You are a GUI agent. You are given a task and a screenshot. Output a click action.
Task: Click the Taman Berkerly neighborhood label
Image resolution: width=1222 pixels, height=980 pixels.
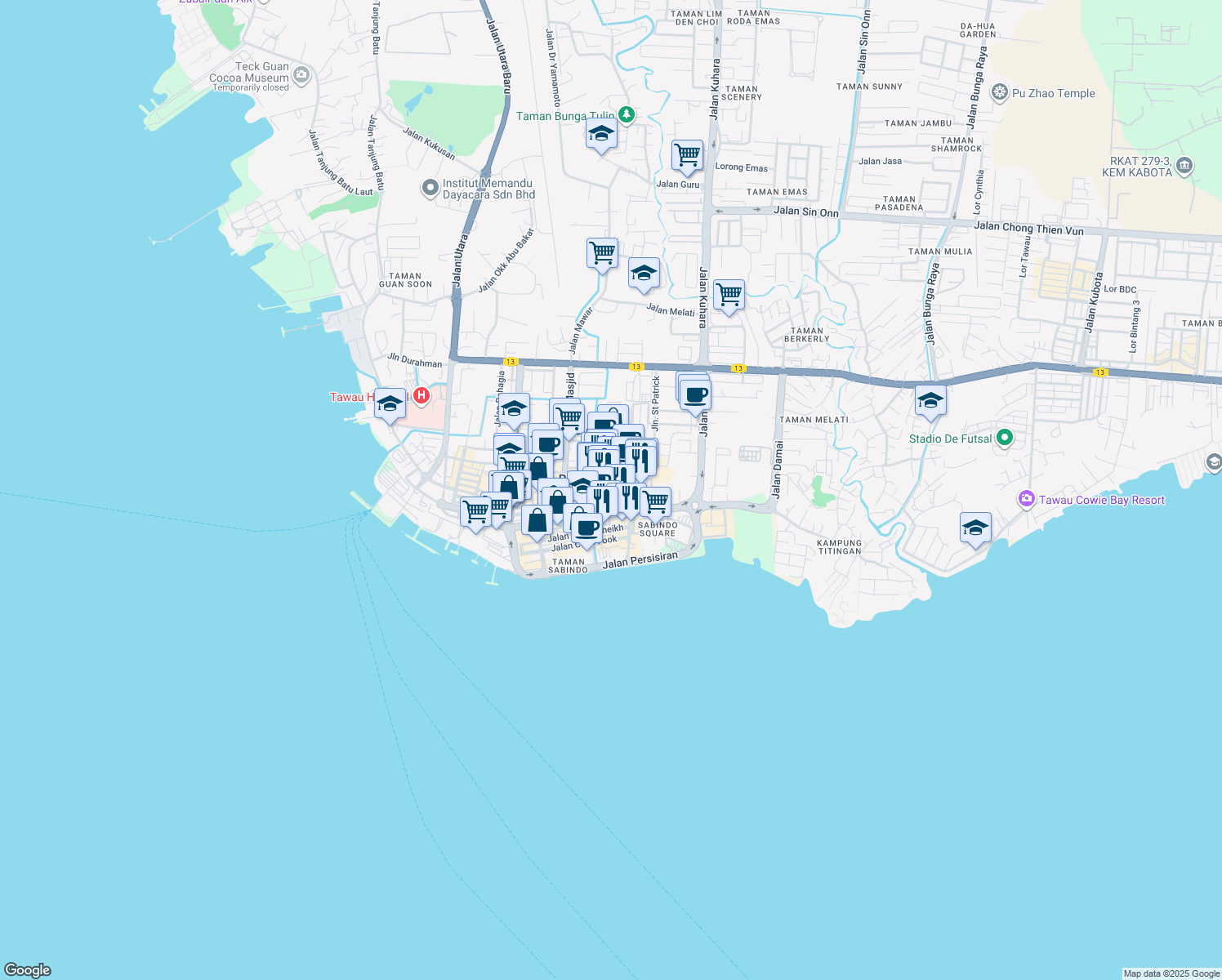[807, 335]
